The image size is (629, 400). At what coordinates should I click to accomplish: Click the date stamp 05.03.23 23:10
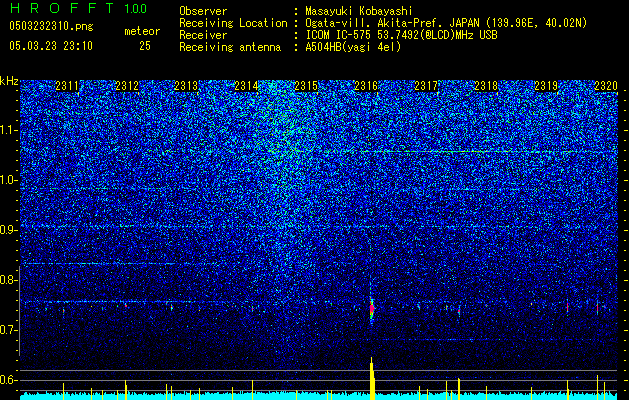coord(51,46)
